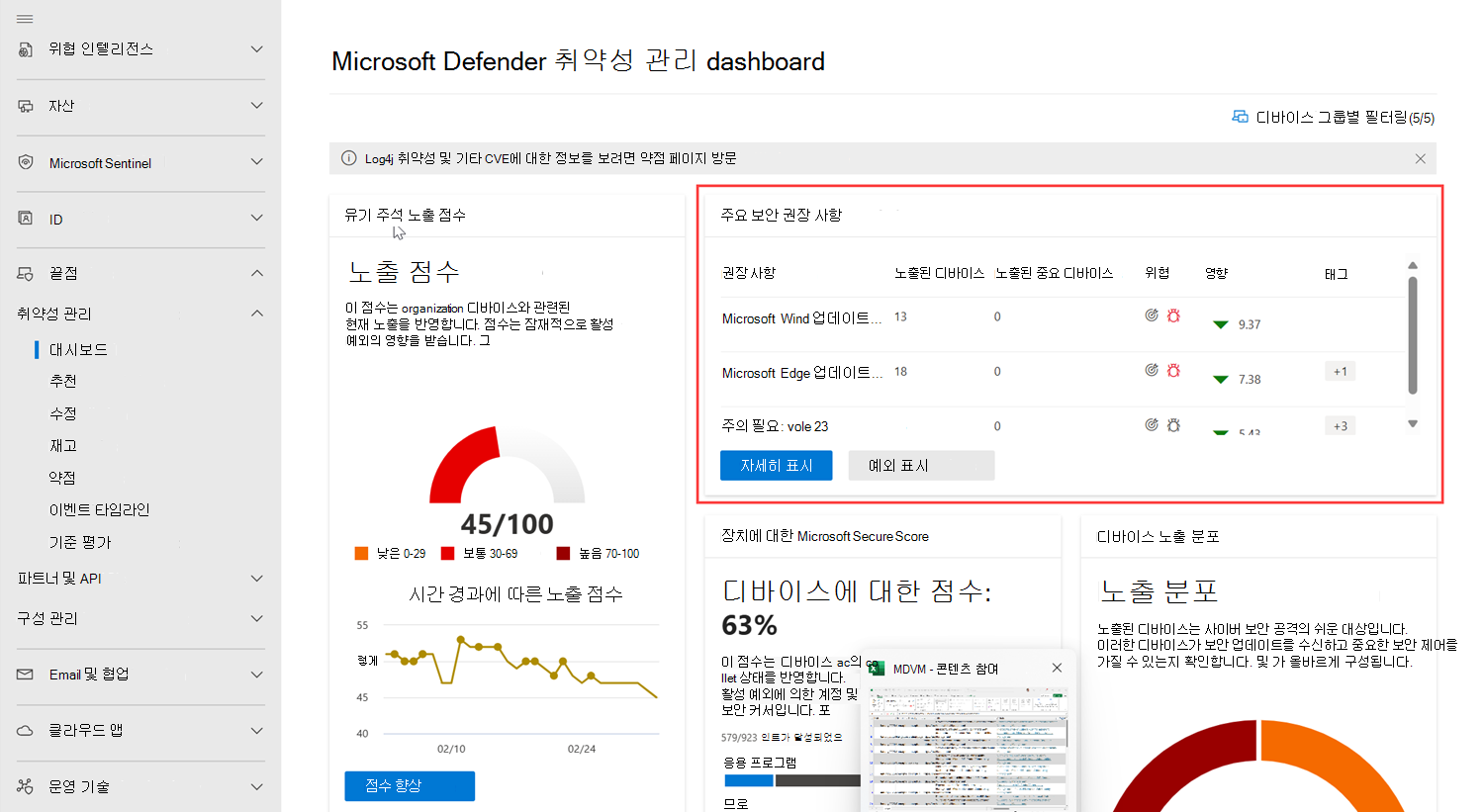
Task: Click threat insights icon in Microsoft Wind row
Action: 1152,316
